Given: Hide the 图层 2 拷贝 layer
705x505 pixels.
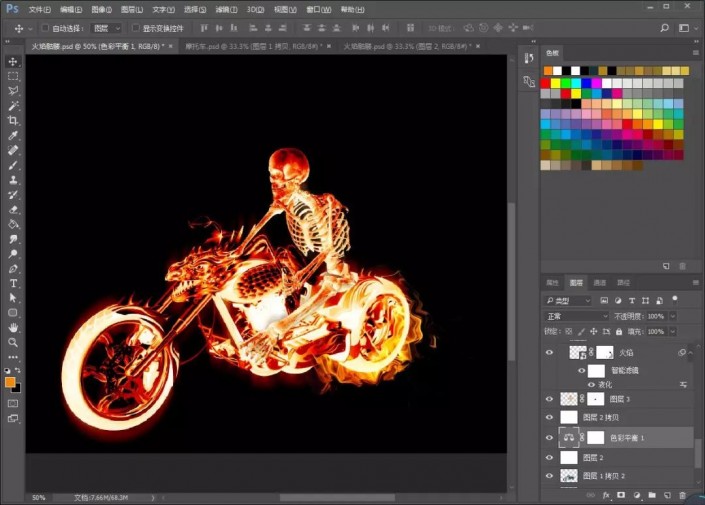Looking at the screenshot, I should click(x=549, y=417).
